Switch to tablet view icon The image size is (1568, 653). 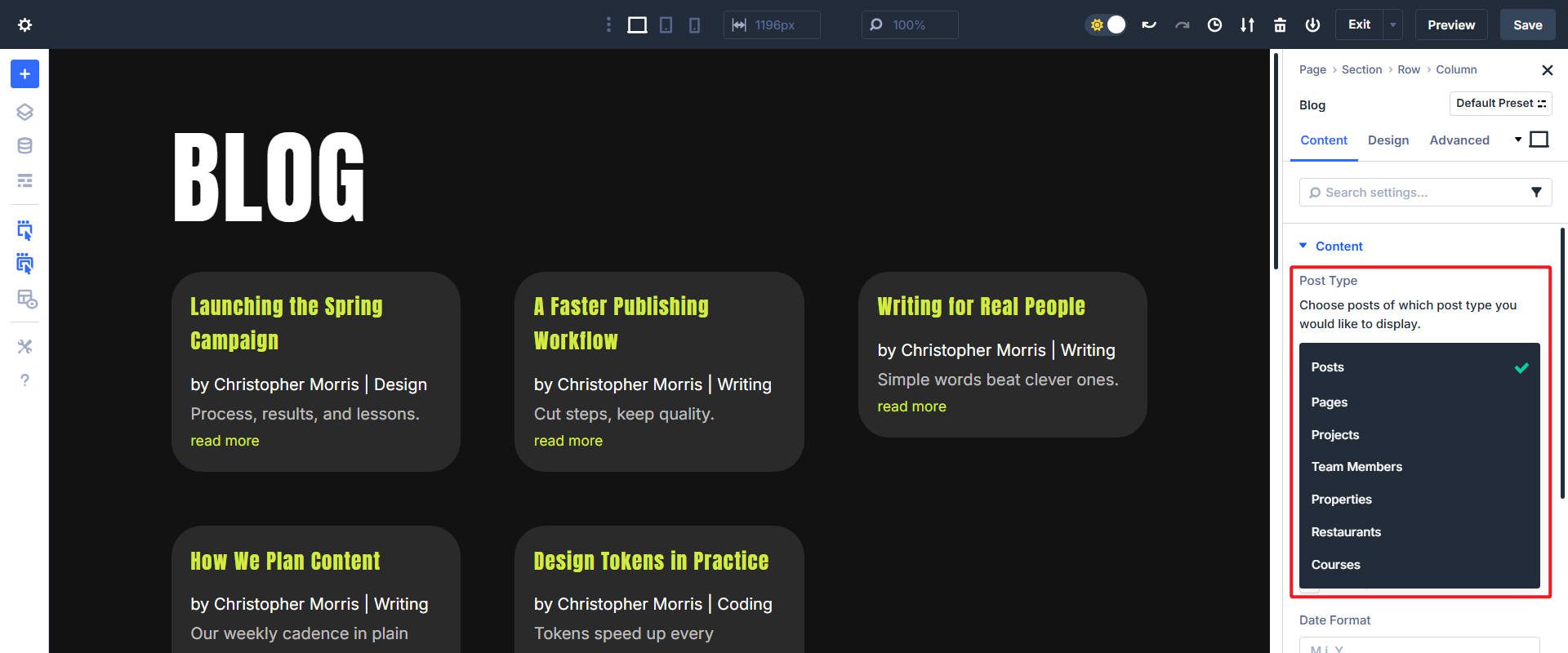[666, 25]
